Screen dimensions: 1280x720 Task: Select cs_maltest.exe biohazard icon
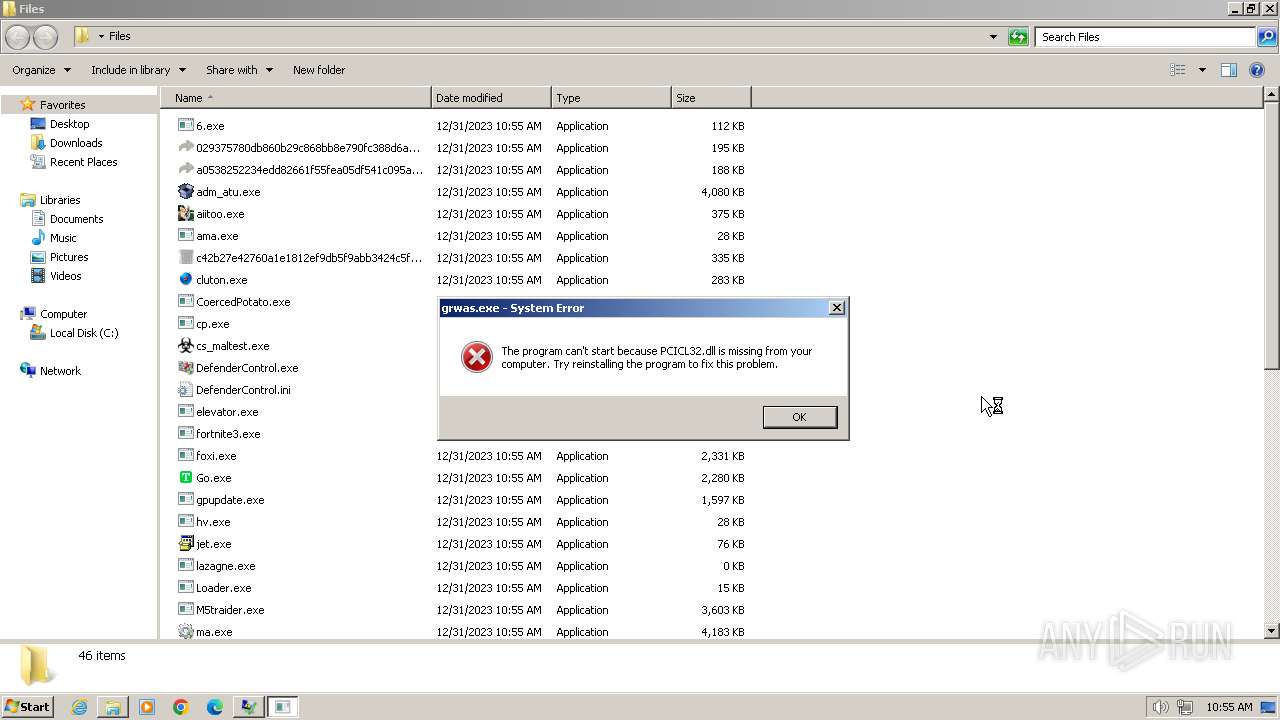[x=185, y=346]
